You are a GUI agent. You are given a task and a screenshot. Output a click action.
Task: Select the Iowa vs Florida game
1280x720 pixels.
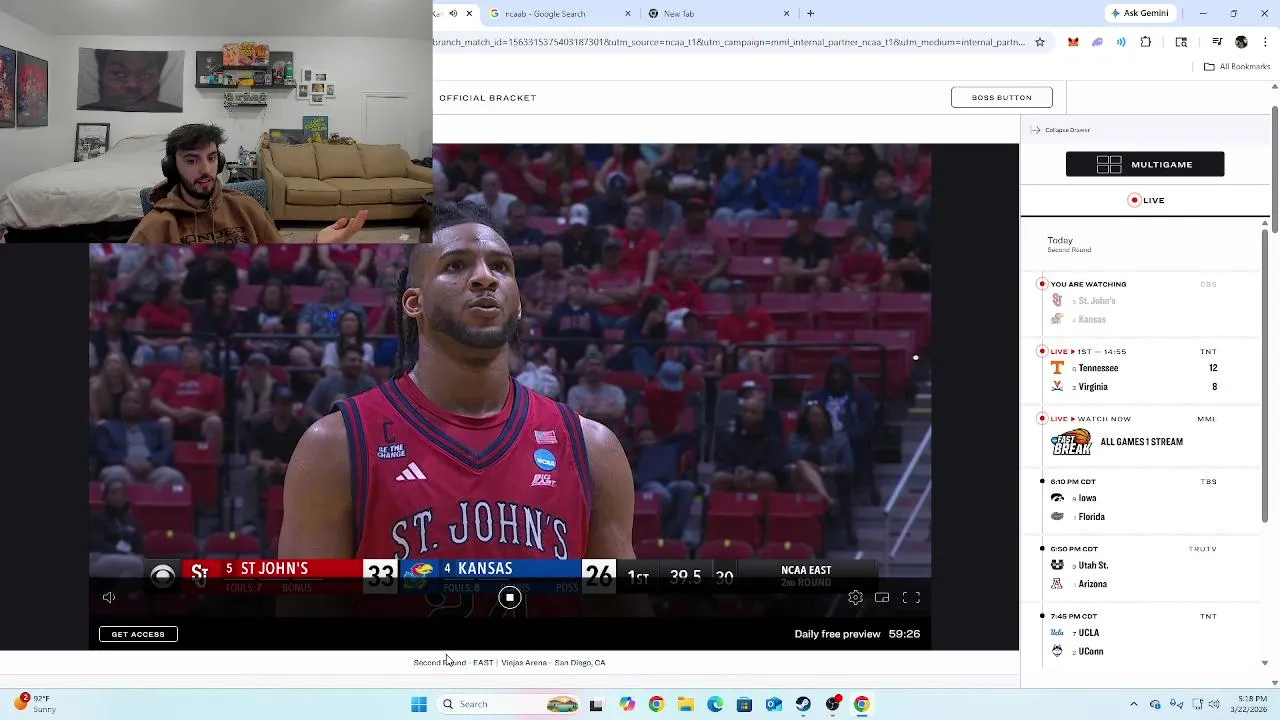[1140, 499]
